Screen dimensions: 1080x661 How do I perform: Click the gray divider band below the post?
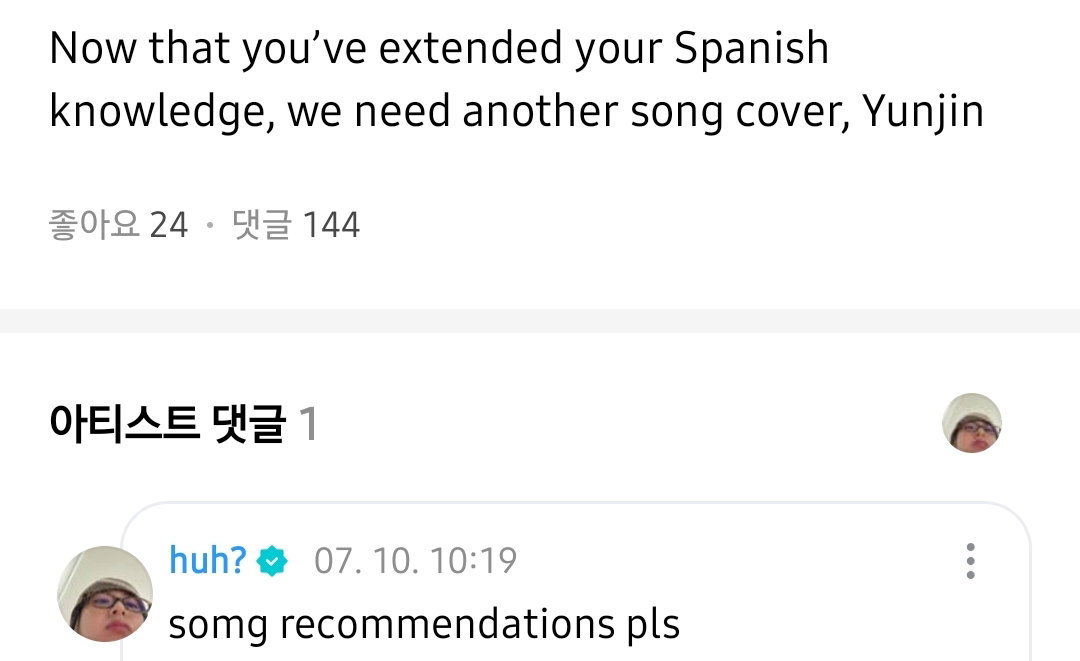coord(540,321)
